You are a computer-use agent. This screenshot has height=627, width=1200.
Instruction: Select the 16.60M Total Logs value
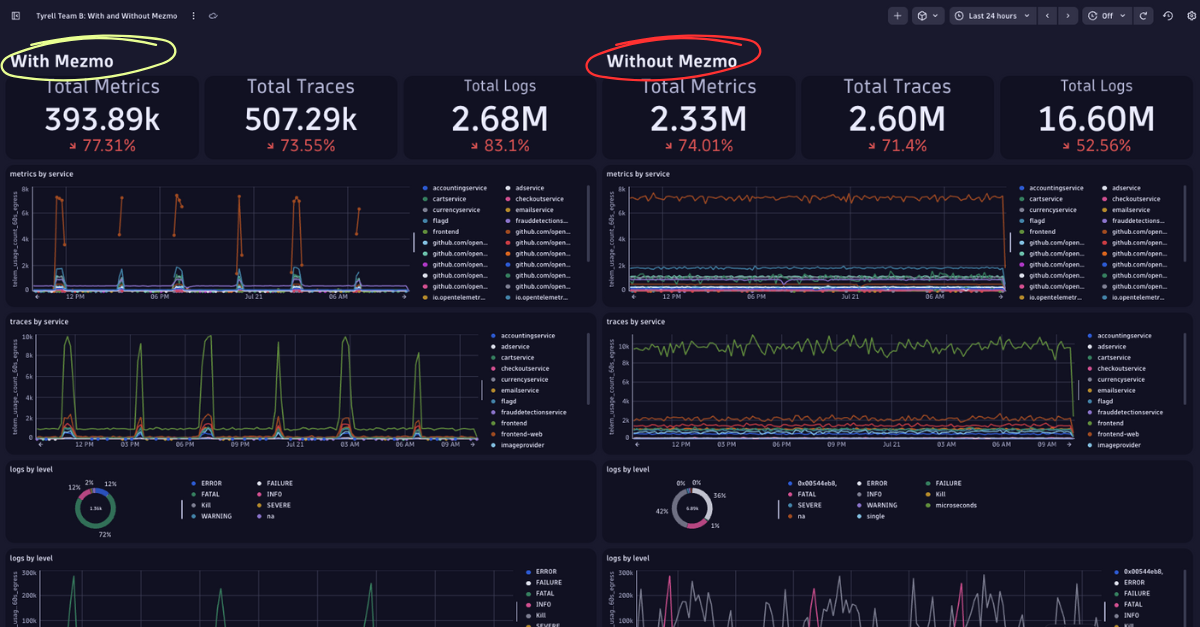(1096, 119)
